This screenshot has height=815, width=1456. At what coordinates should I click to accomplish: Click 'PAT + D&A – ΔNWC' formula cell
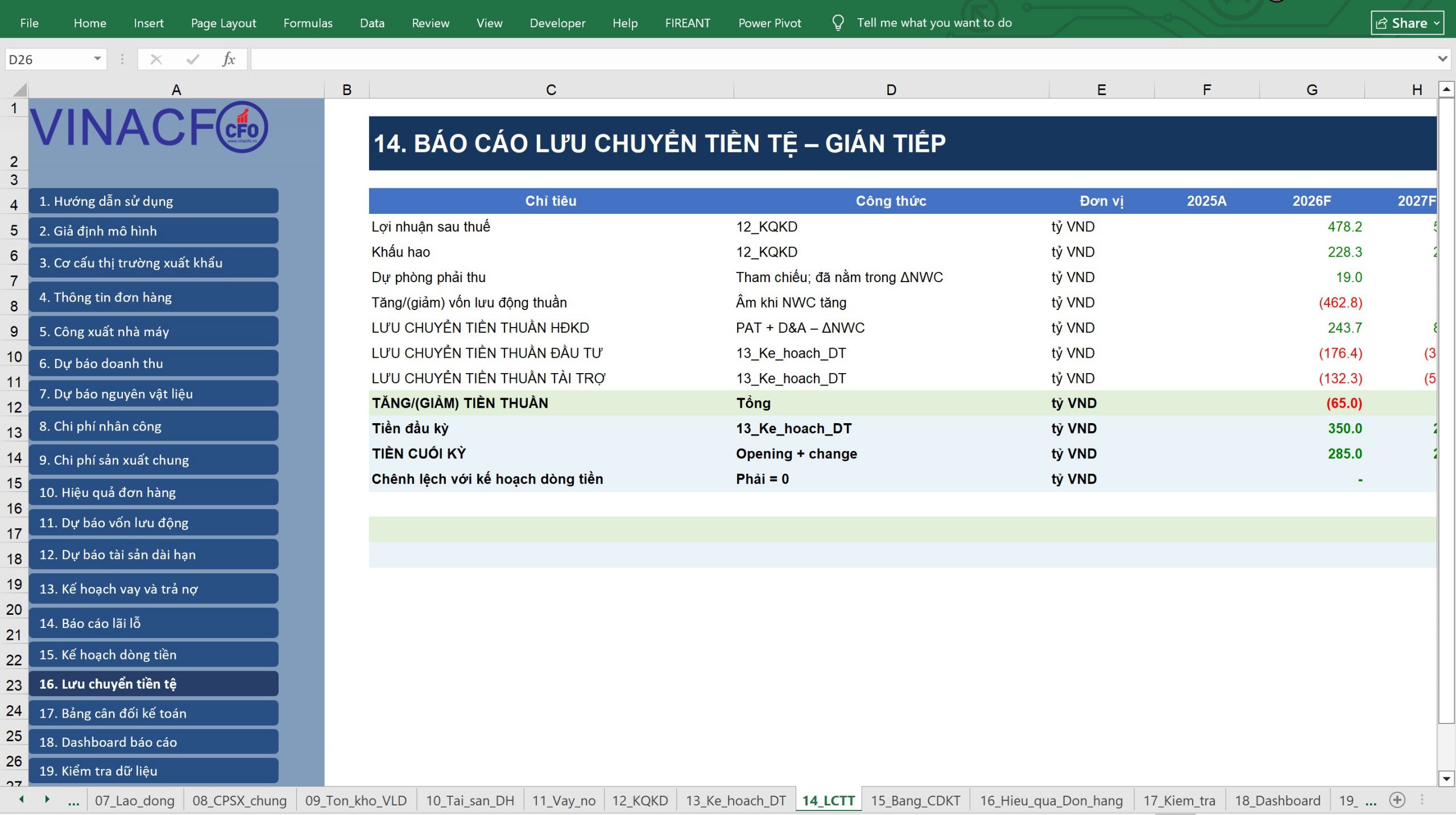(x=891, y=328)
